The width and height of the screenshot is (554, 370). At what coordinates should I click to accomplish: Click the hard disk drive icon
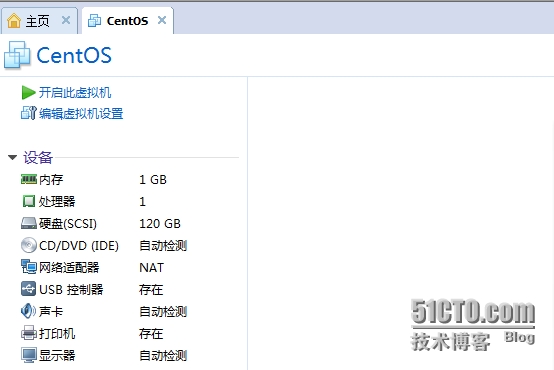(29, 223)
